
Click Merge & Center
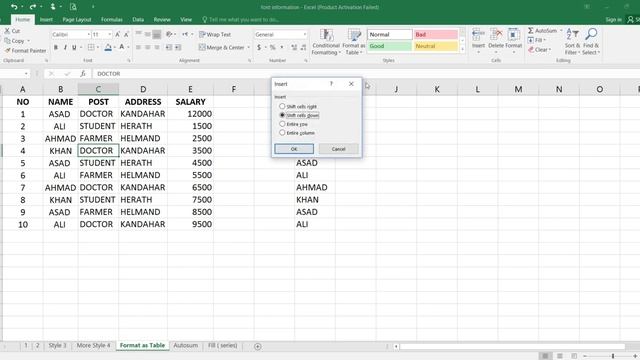pyautogui.click(x=222, y=47)
